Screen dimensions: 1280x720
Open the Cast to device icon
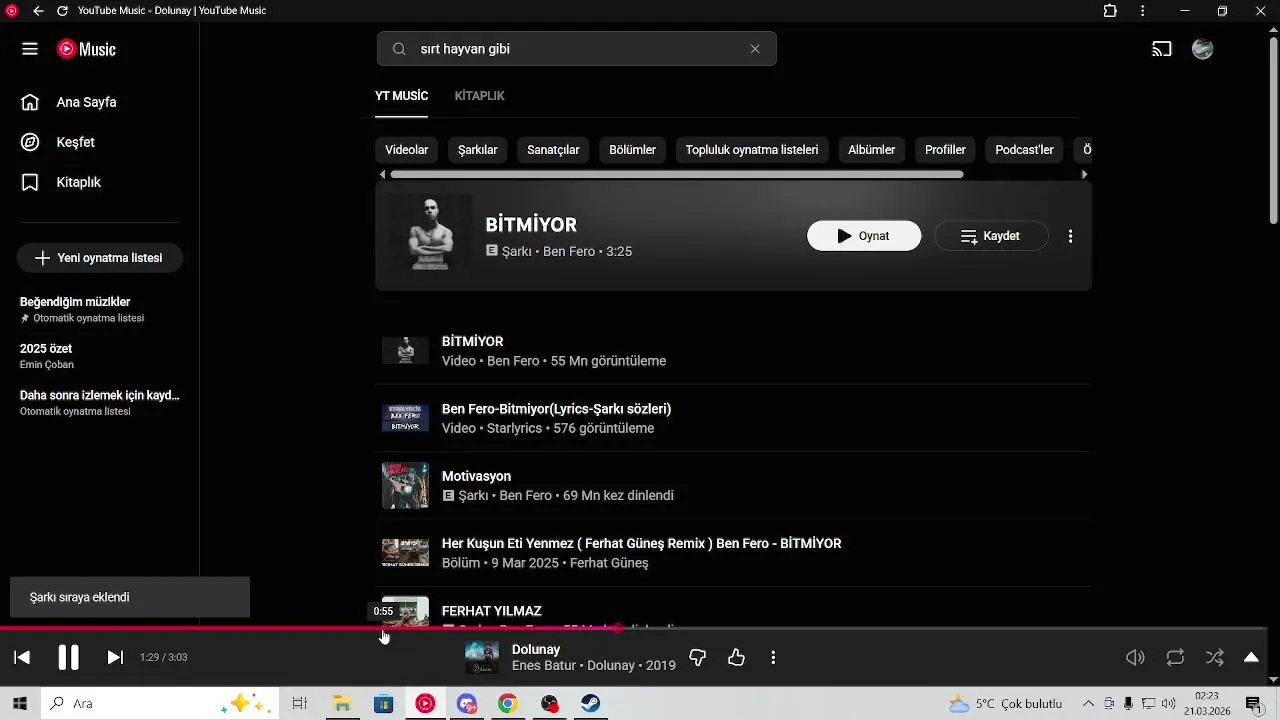click(1162, 49)
